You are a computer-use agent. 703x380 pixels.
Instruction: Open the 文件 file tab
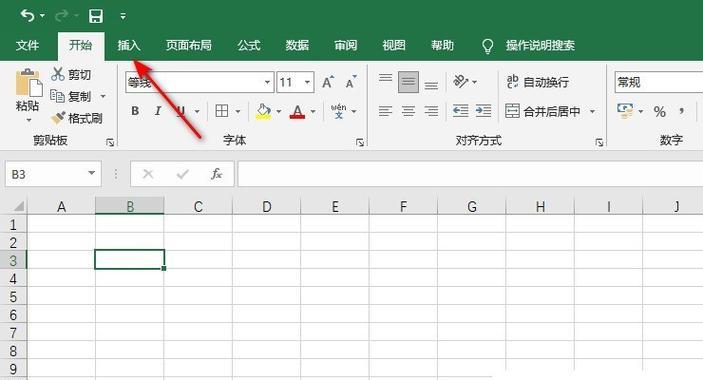[27, 45]
